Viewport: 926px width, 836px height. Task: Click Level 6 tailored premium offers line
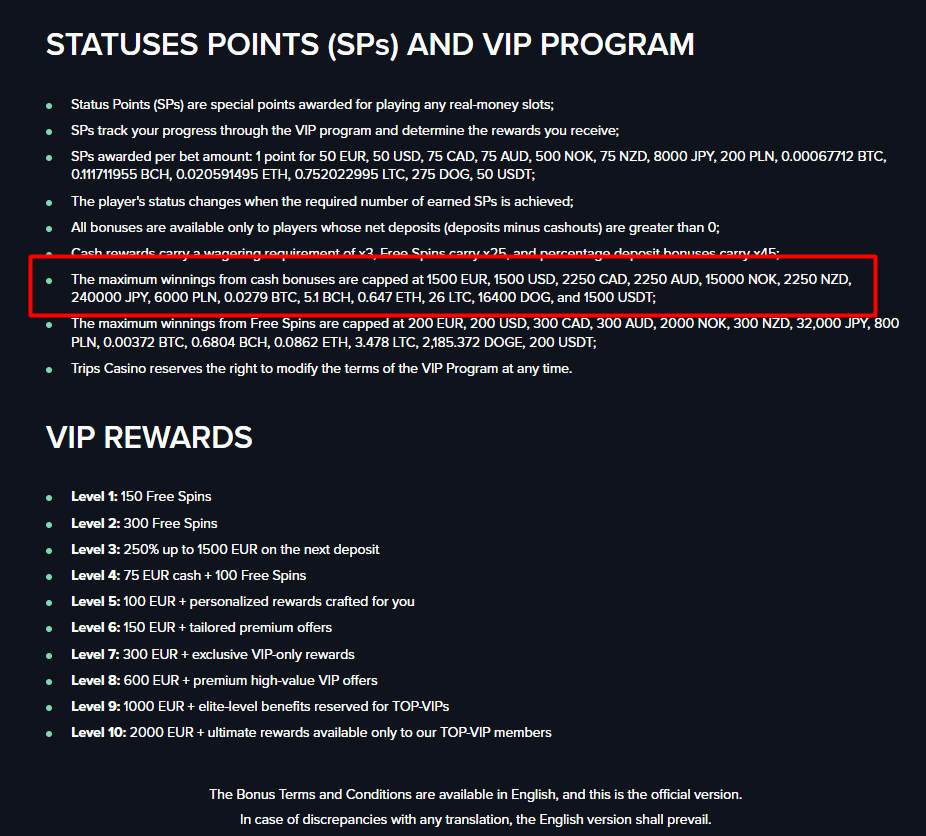click(201, 627)
